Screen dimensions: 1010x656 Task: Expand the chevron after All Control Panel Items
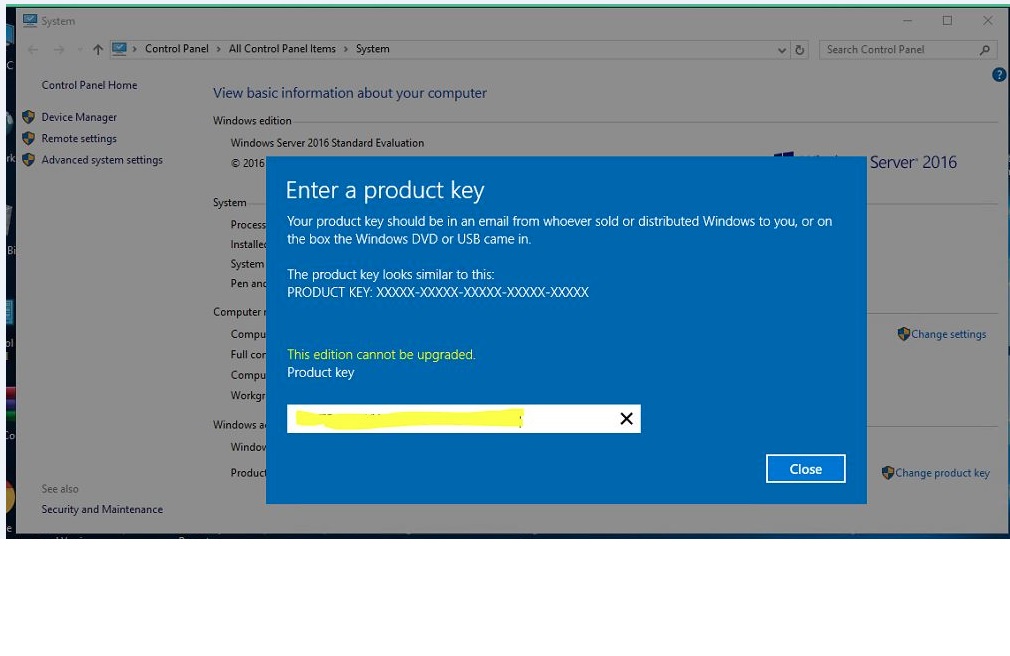coord(345,50)
